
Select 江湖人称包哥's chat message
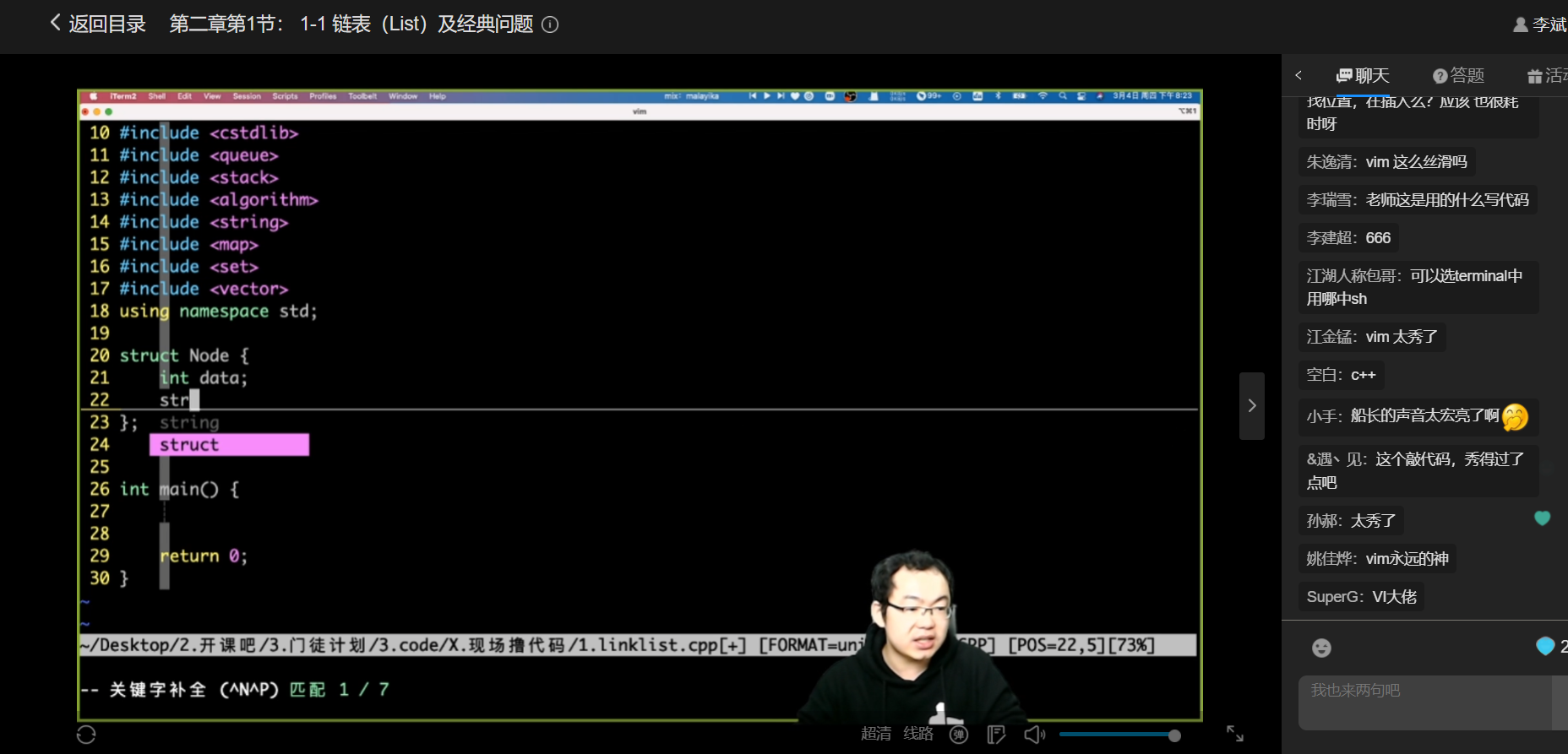(1418, 287)
